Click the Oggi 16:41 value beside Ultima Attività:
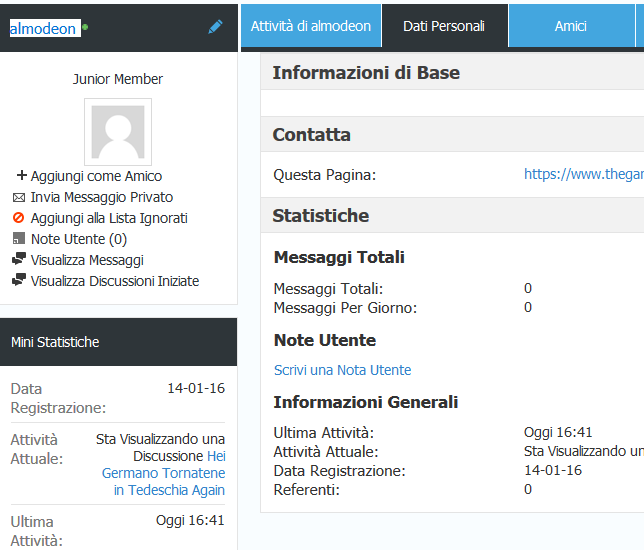Image resolution: width=644 pixels, height=550 pixels. [x=558, y=433]
